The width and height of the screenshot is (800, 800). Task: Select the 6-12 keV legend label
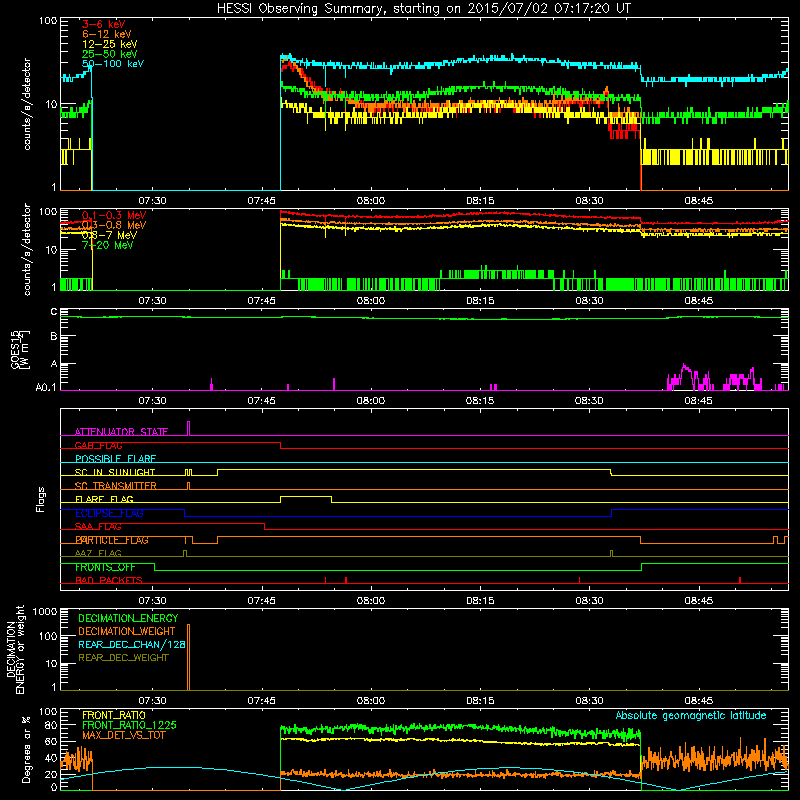point(106,34)
